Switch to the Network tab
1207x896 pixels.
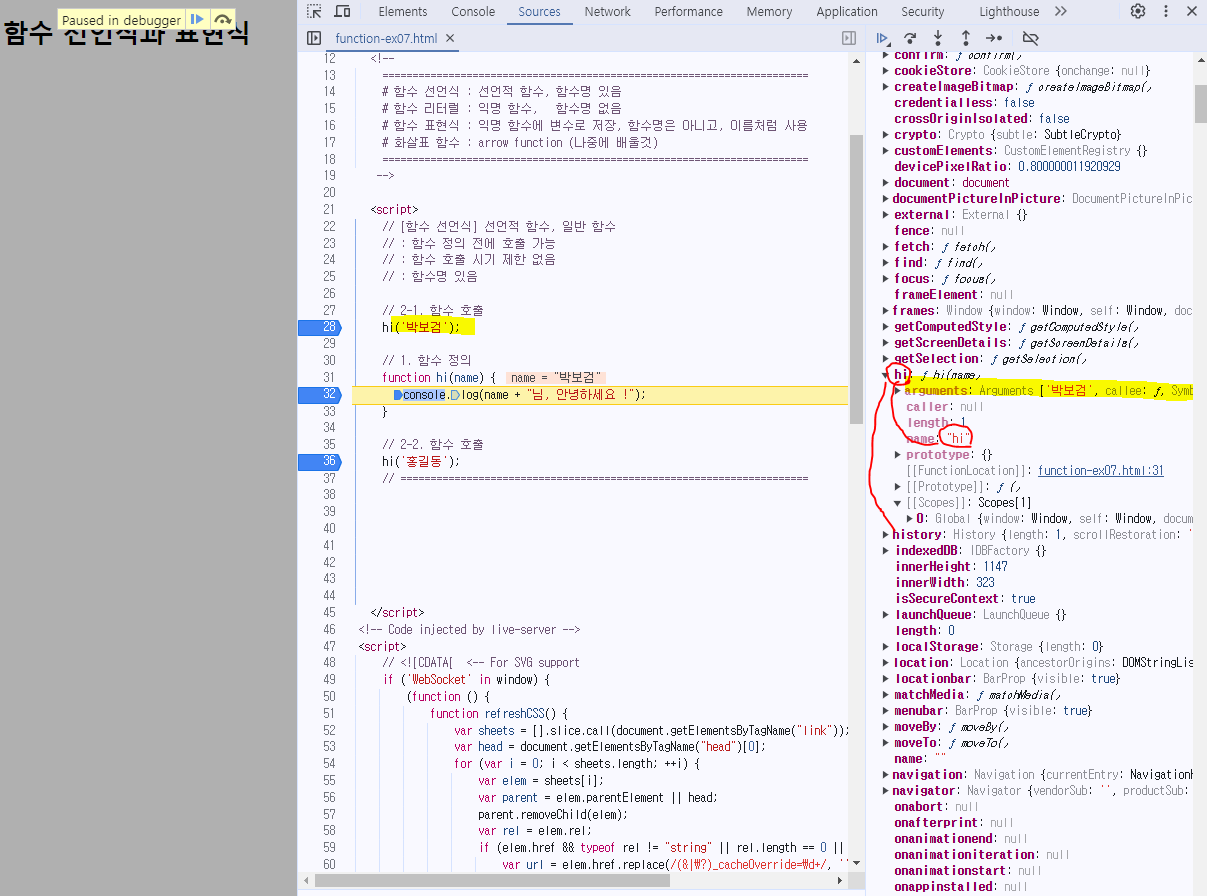coord(608,12)
